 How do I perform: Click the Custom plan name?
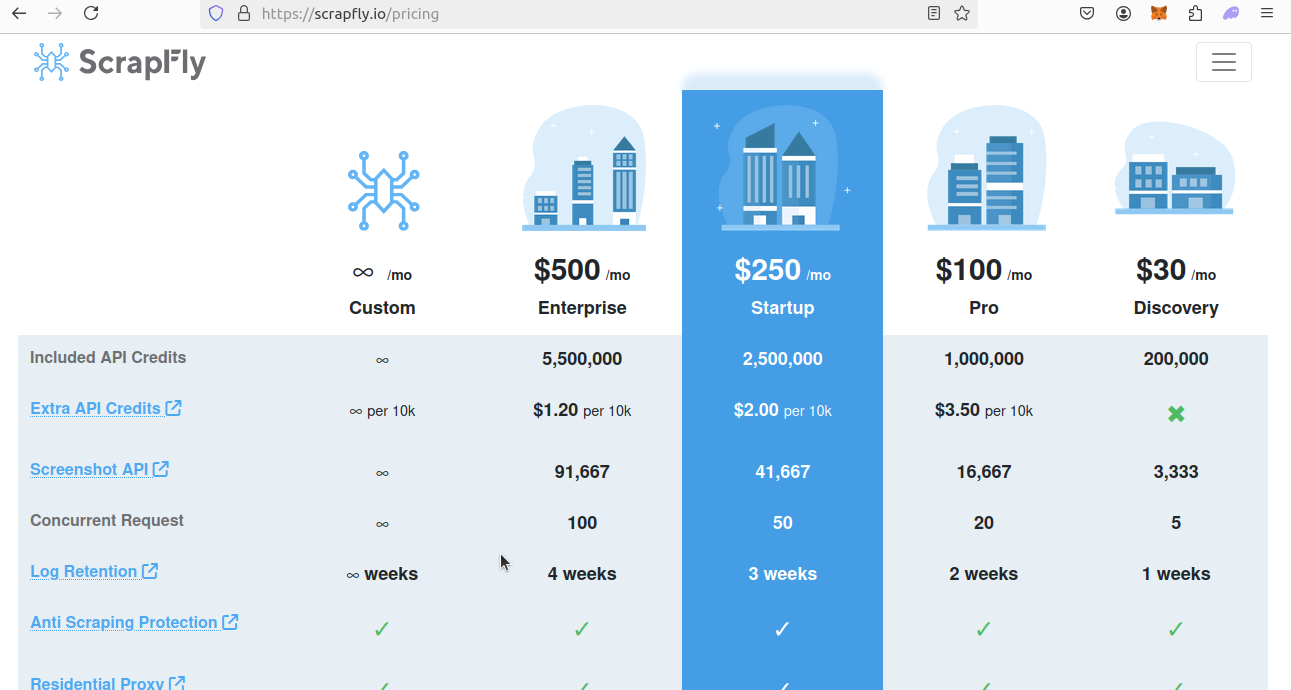coord(382,308)
